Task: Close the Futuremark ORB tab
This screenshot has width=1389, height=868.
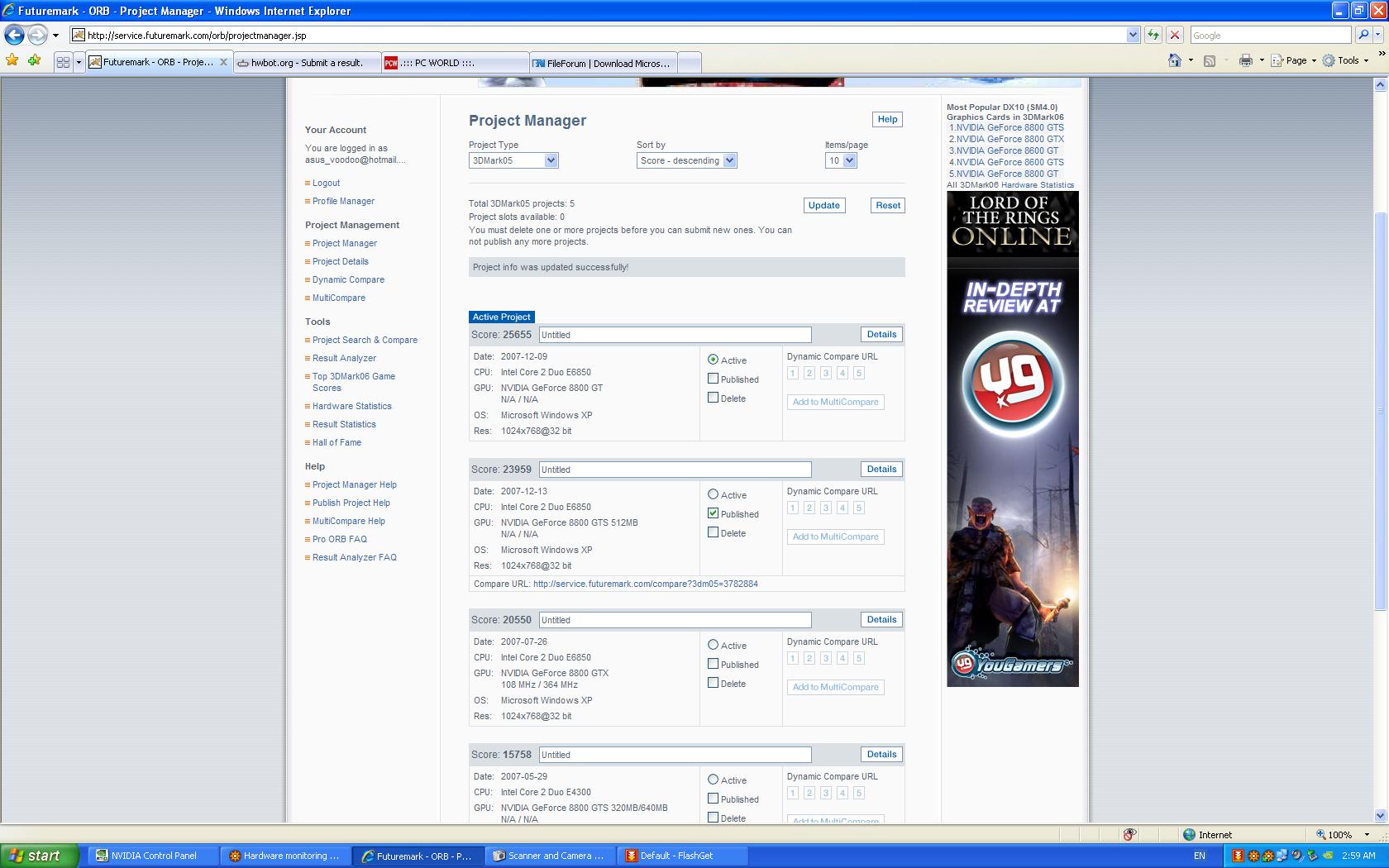Action: click(223, 62)
